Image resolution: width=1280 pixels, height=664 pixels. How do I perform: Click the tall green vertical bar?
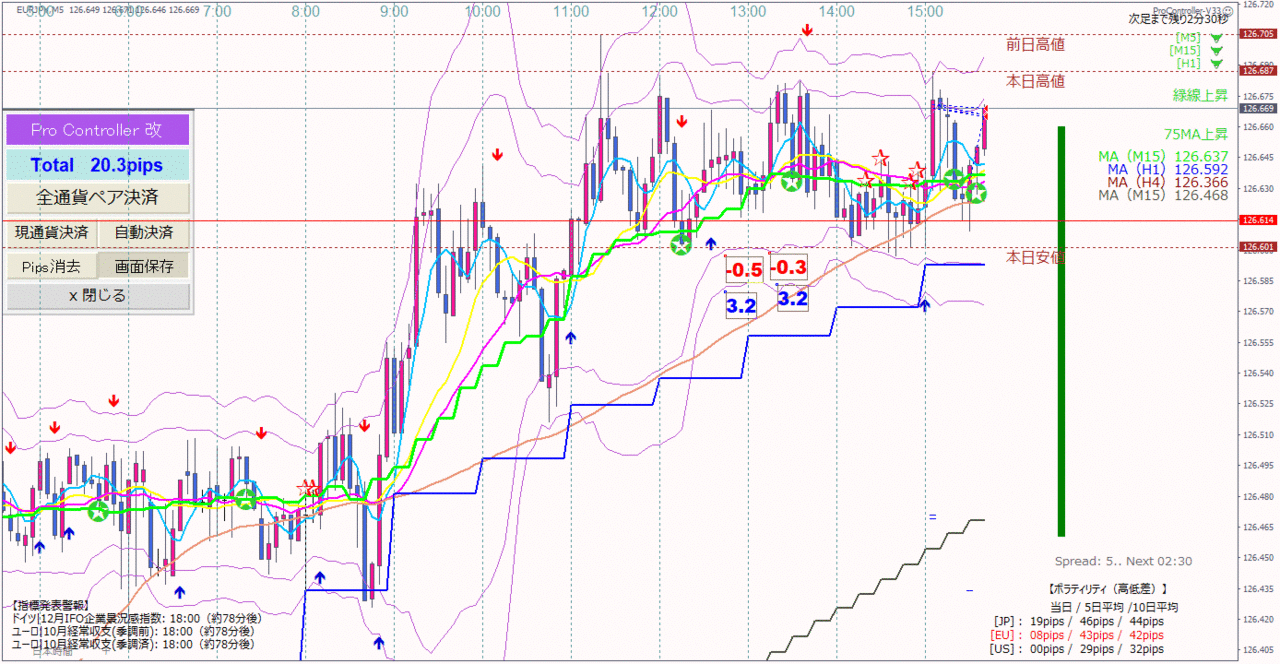1061,331
